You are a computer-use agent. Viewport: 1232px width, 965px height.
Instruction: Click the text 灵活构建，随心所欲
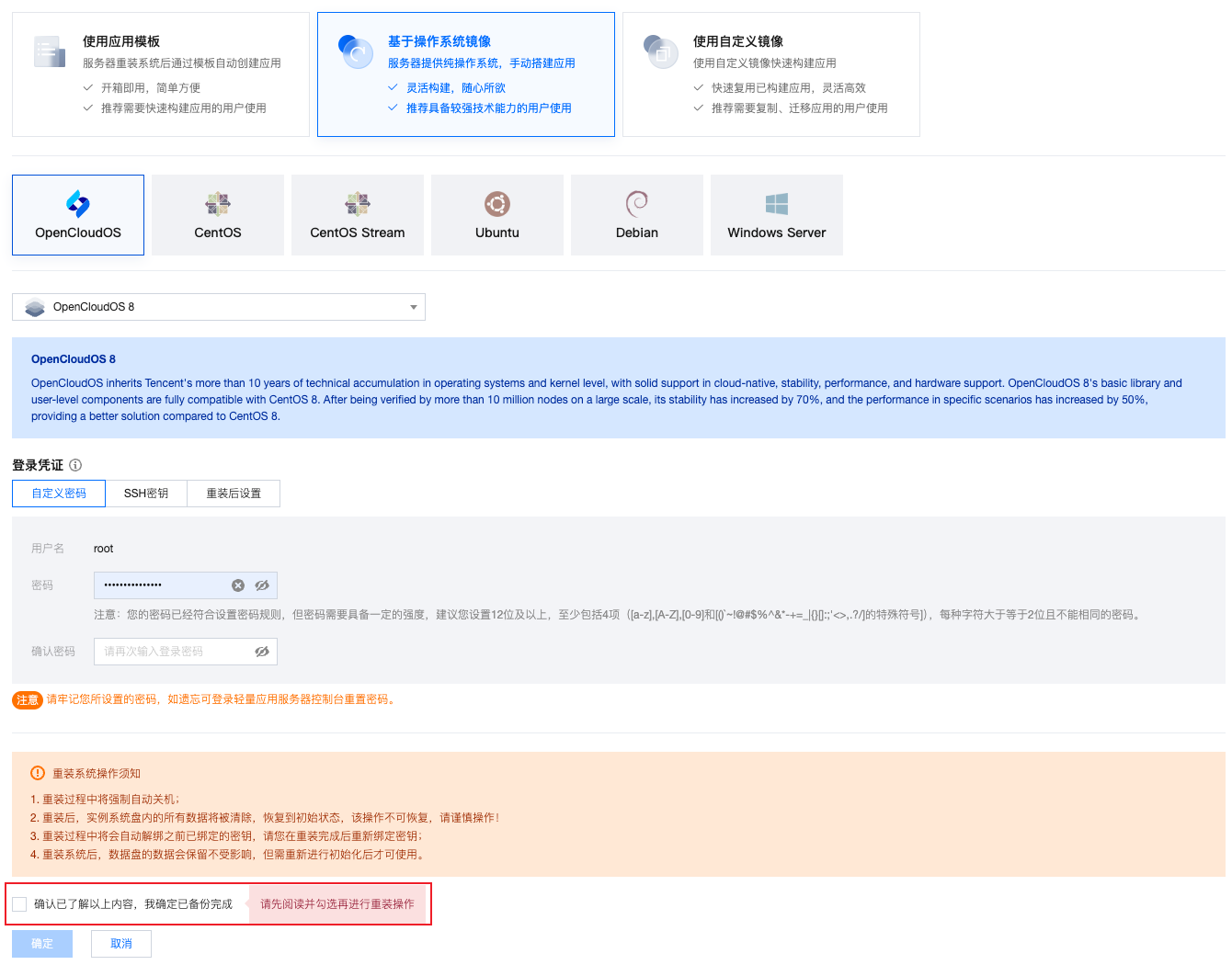(x=456, y=88)
